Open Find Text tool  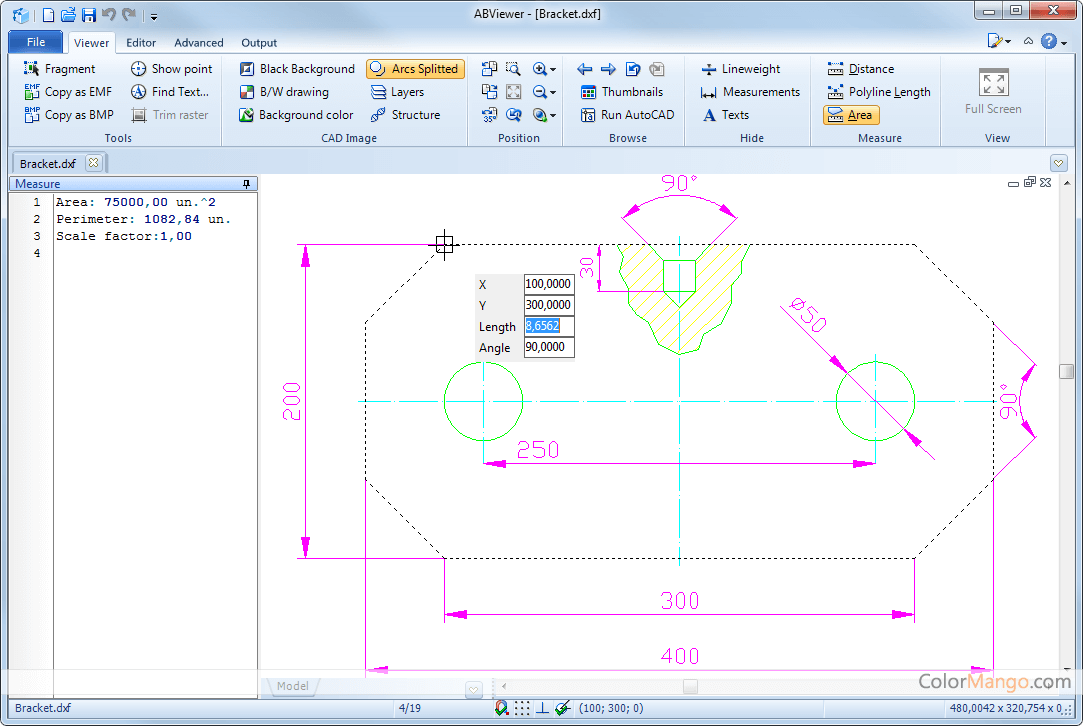169,92
